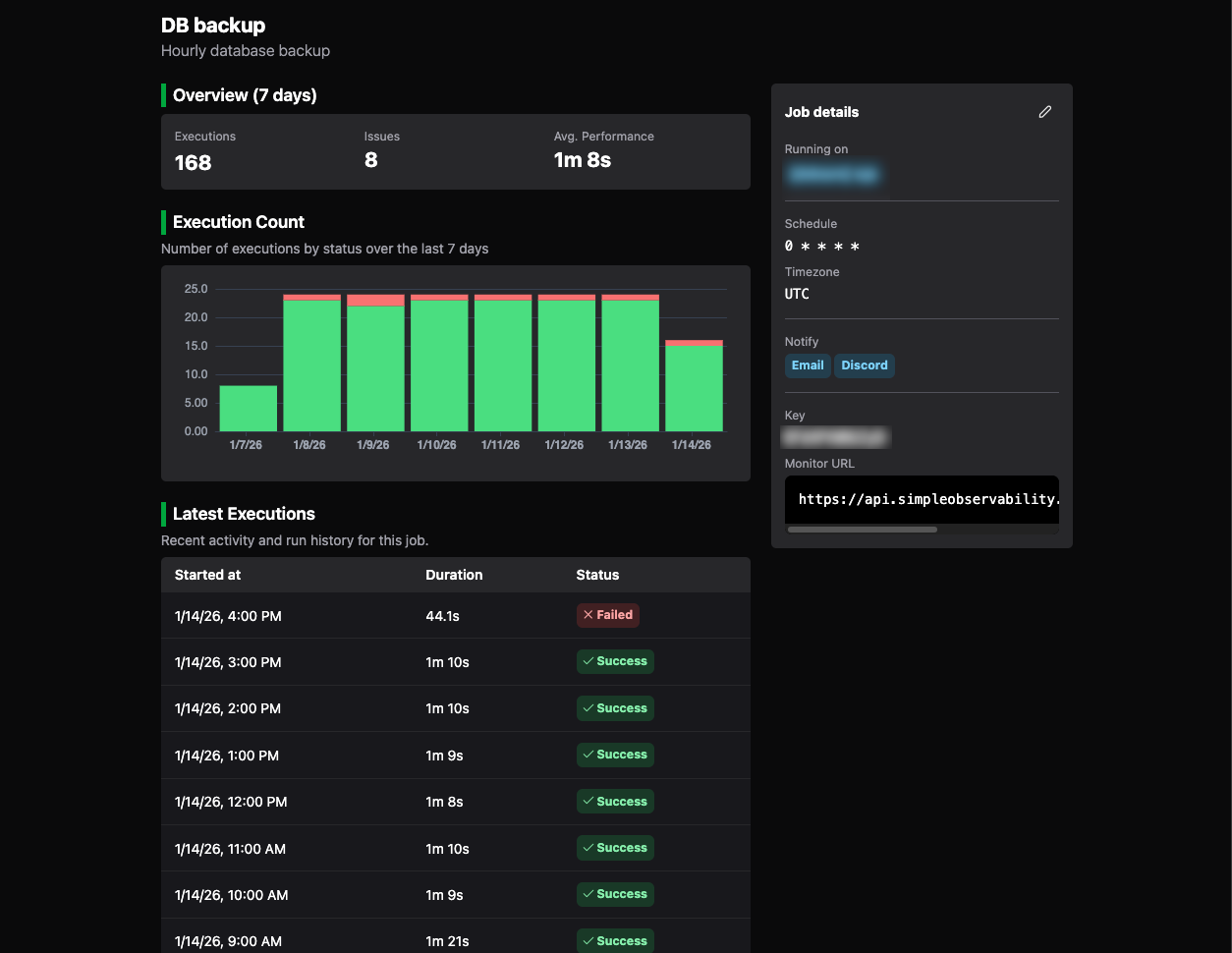This screenshot has height=953, width=1232.
Task: Click the blurred Key value
Action: click(836, 437)
